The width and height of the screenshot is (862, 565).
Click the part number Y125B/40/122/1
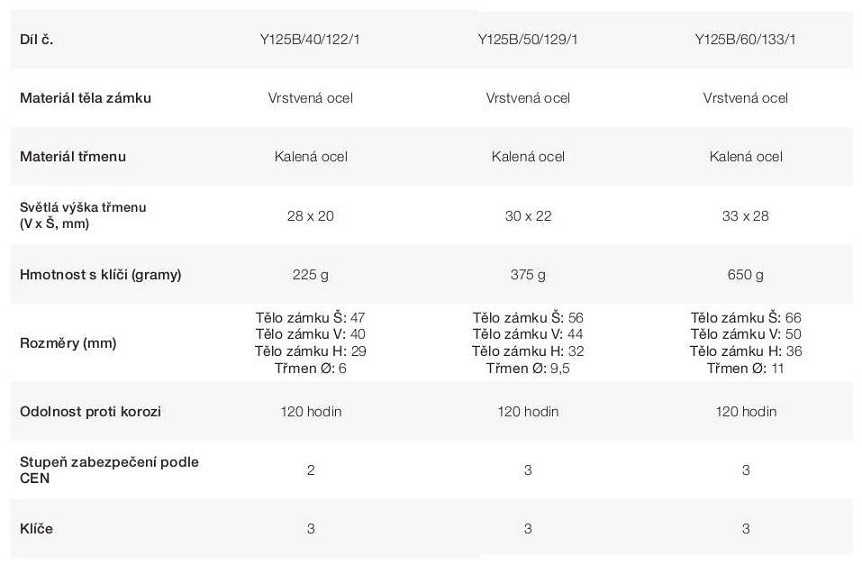(310, 40)
